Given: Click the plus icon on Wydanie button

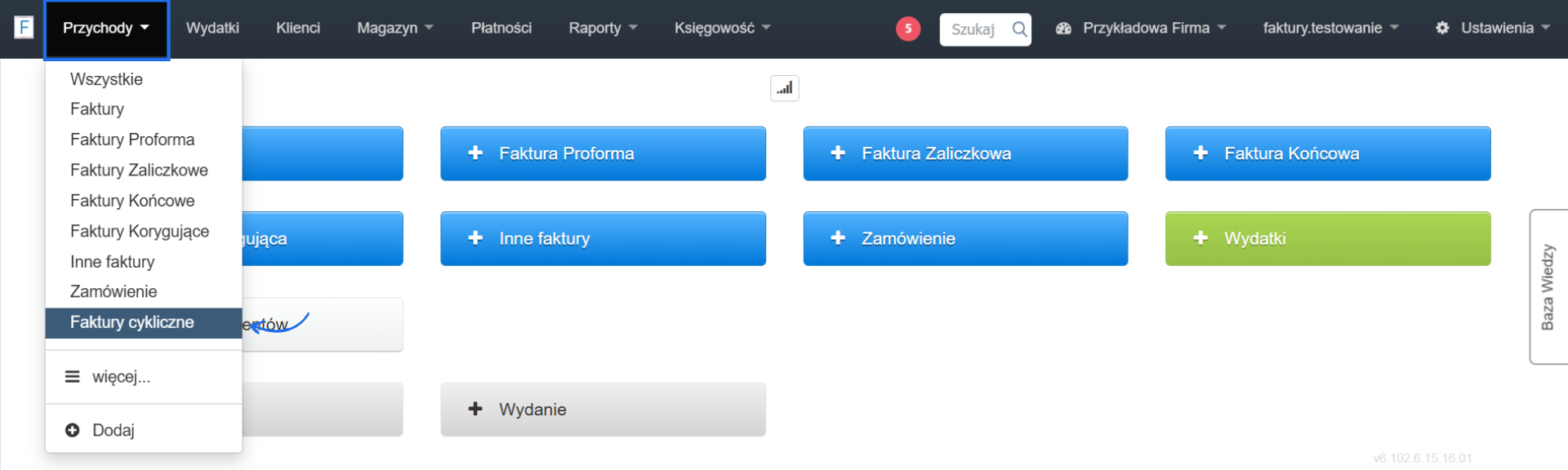Looking at the screenshot, I should [x=475, y=409].
